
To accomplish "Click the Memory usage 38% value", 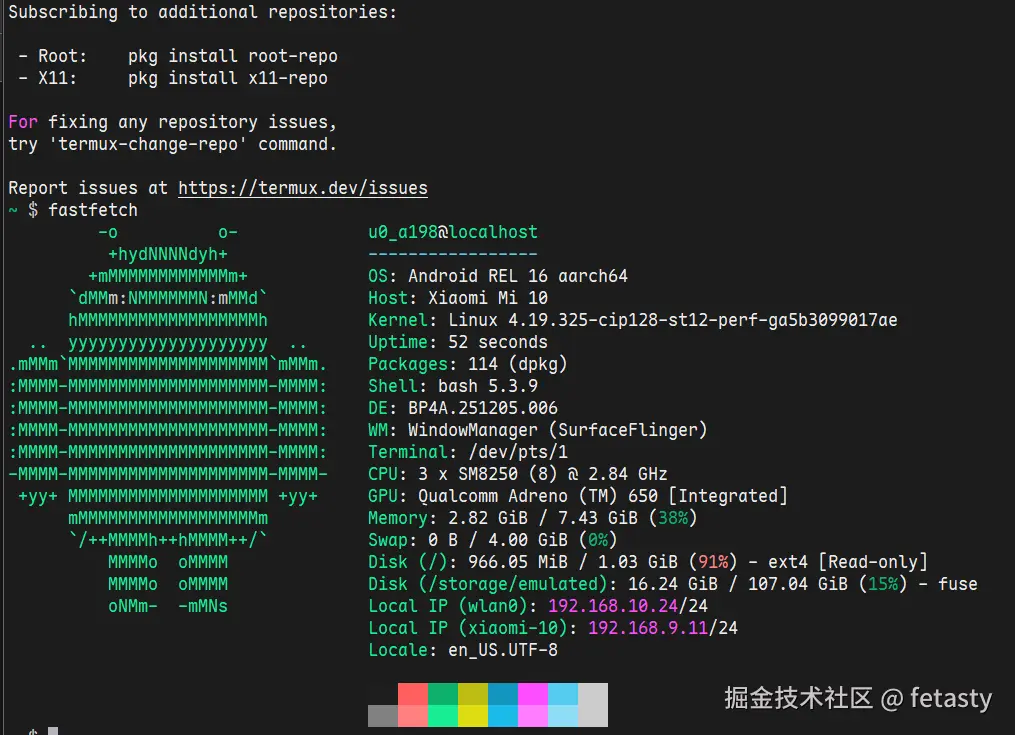I will click(x=673, y=518).
